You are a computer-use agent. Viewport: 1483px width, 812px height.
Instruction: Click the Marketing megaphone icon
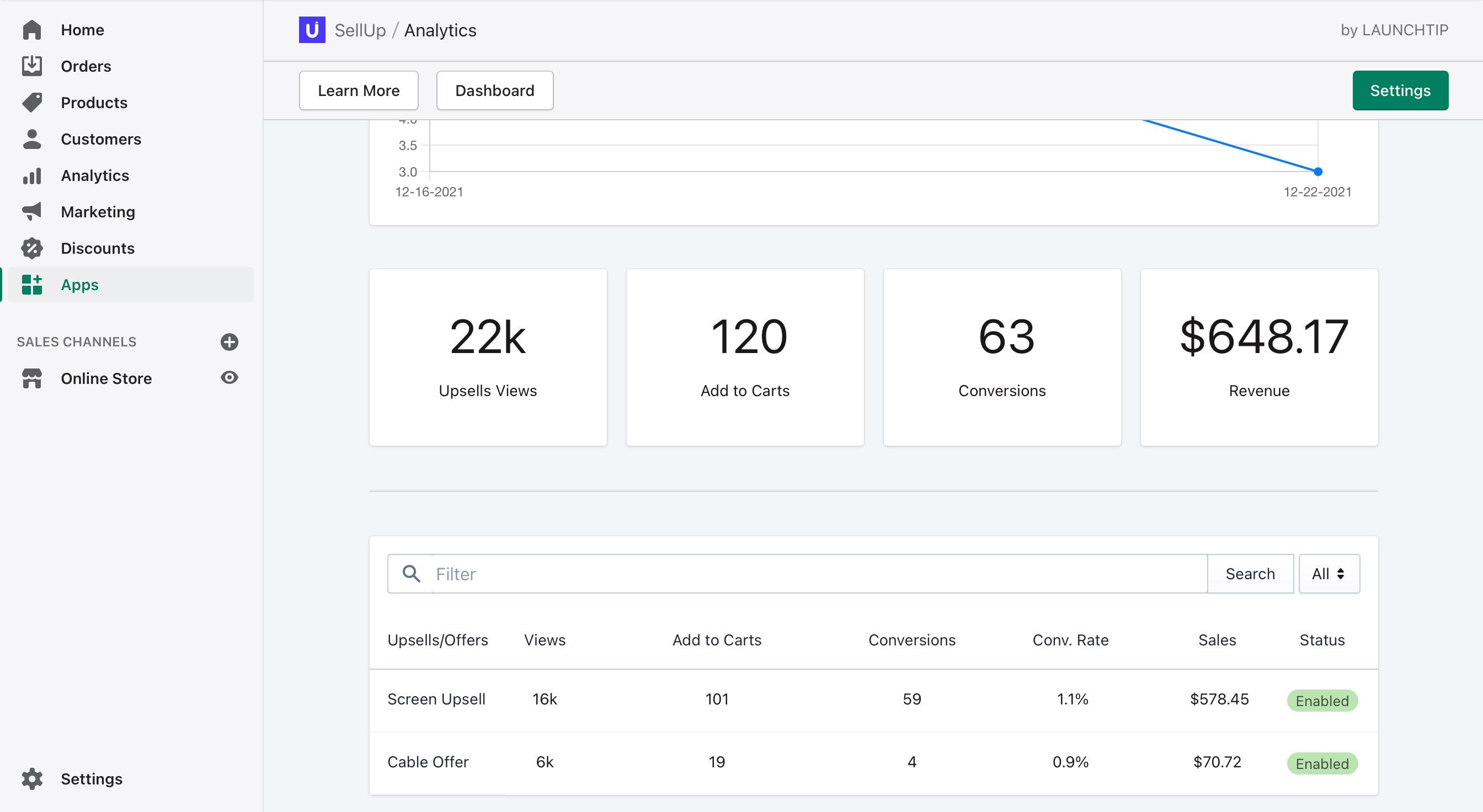point(31,212)
